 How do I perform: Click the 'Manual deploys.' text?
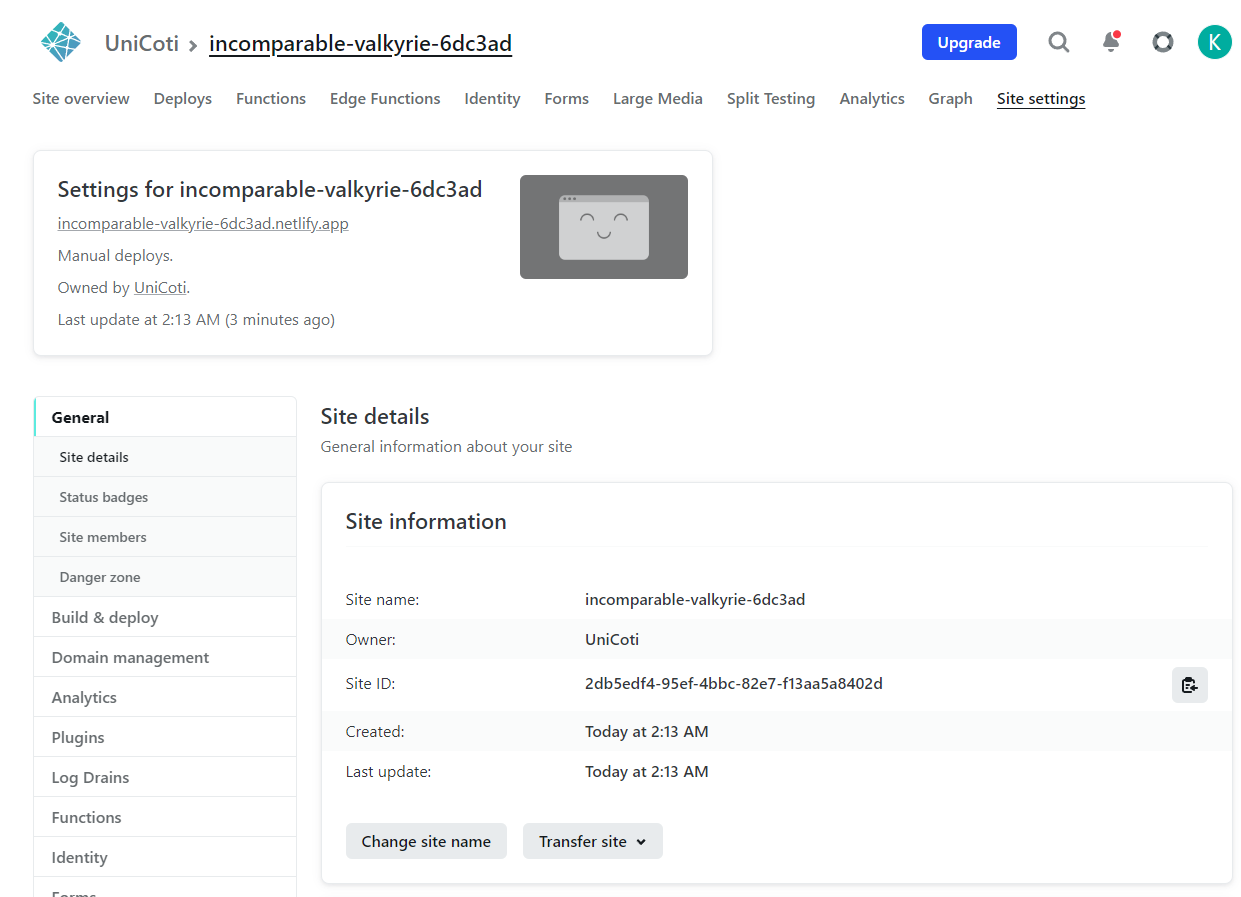point(115,256)
